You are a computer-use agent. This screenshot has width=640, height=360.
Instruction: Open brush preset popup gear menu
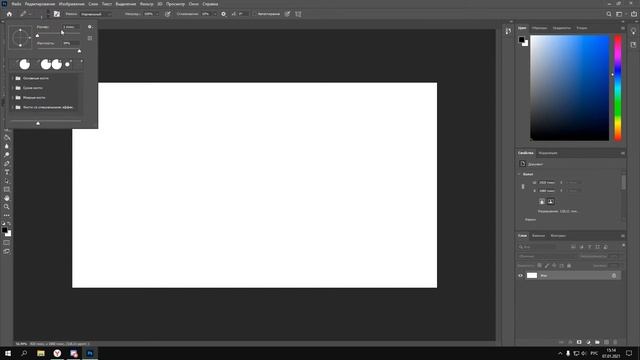pyautogui.click(x=90, y=27)
